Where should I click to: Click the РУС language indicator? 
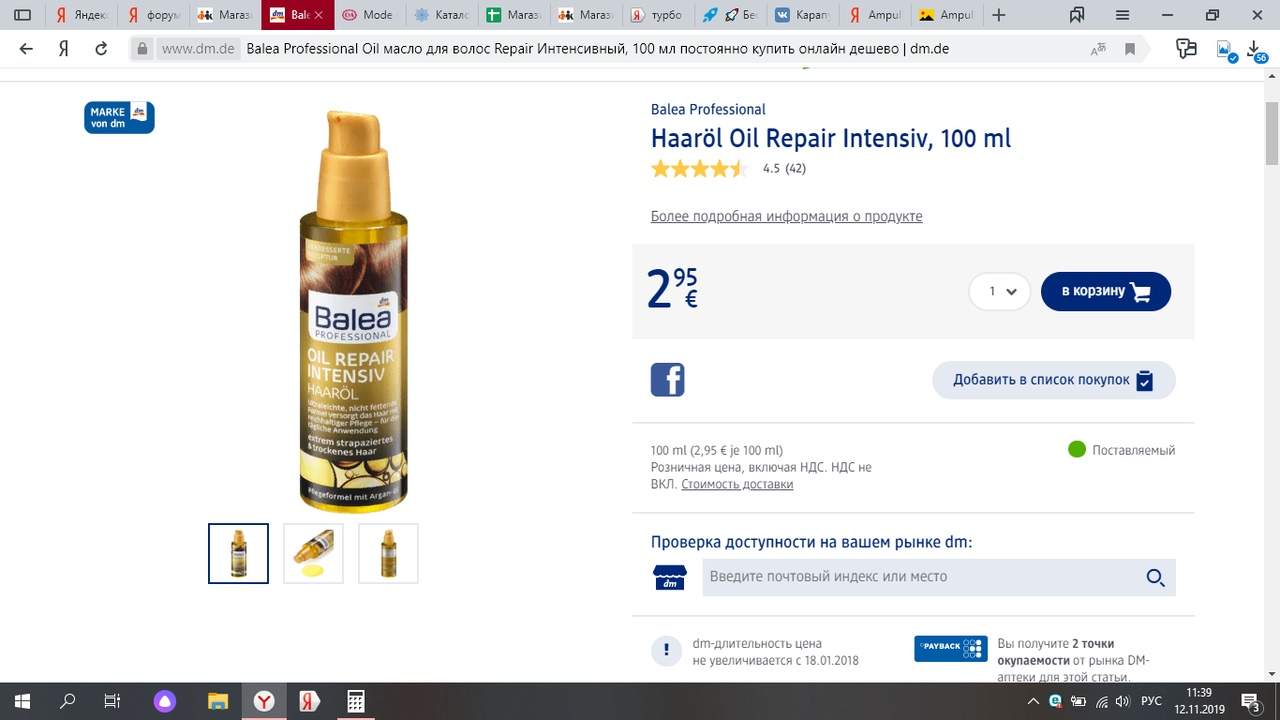[x=1151, y=701]
